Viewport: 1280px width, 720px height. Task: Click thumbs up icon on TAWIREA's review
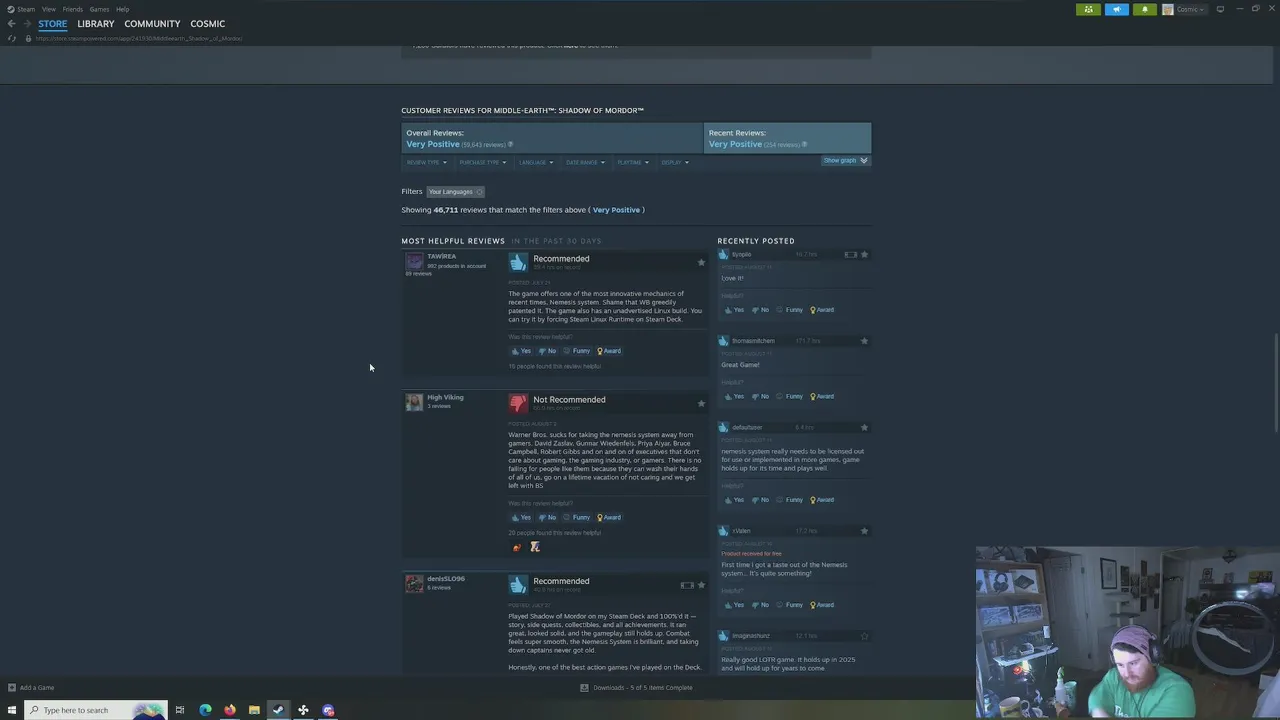518,262
